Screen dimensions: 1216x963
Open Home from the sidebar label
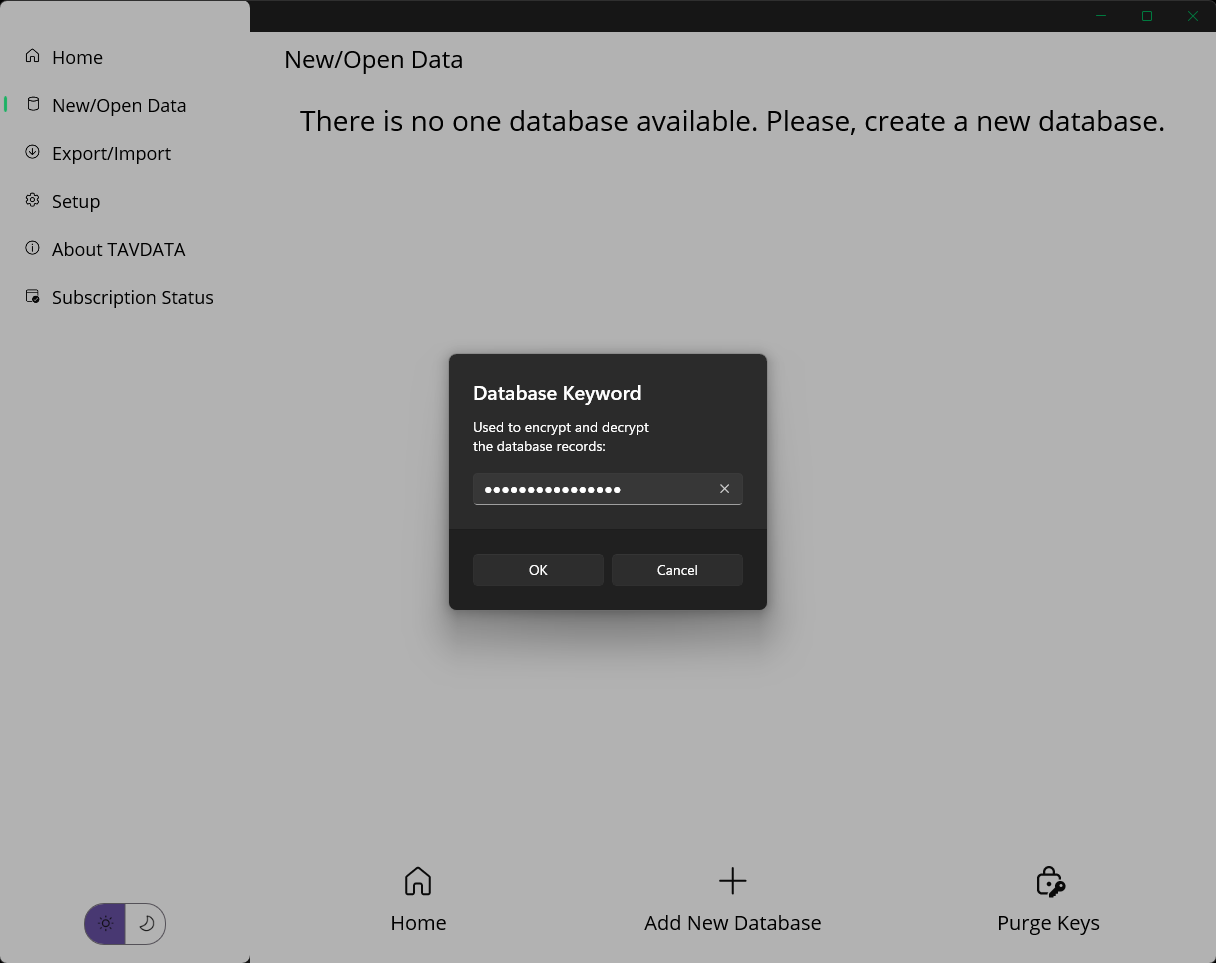pyautogui.click(x=77, y=57)
